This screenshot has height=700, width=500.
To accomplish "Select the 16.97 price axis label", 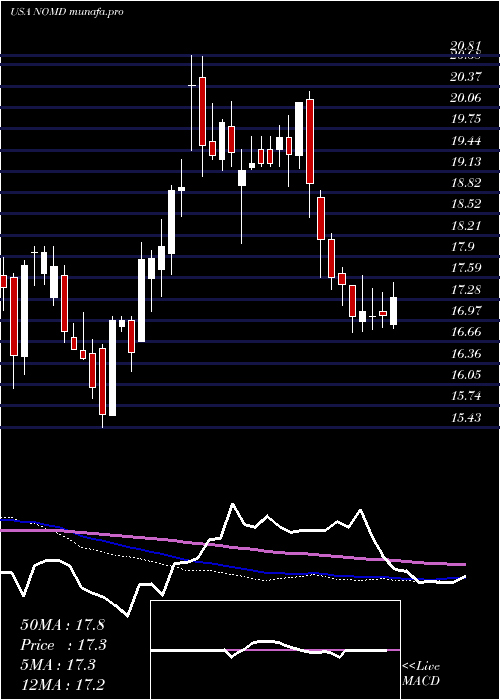I will click(466, 310).
